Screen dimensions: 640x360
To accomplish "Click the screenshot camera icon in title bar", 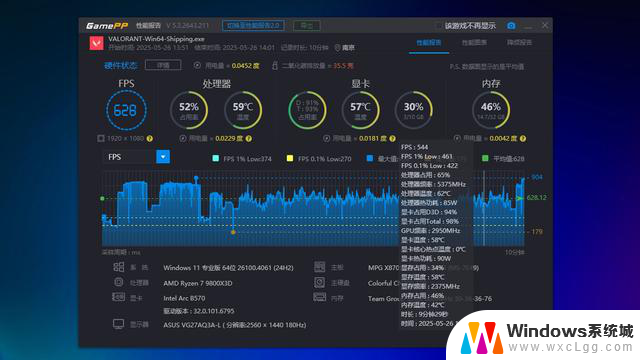I will point(511,26).
